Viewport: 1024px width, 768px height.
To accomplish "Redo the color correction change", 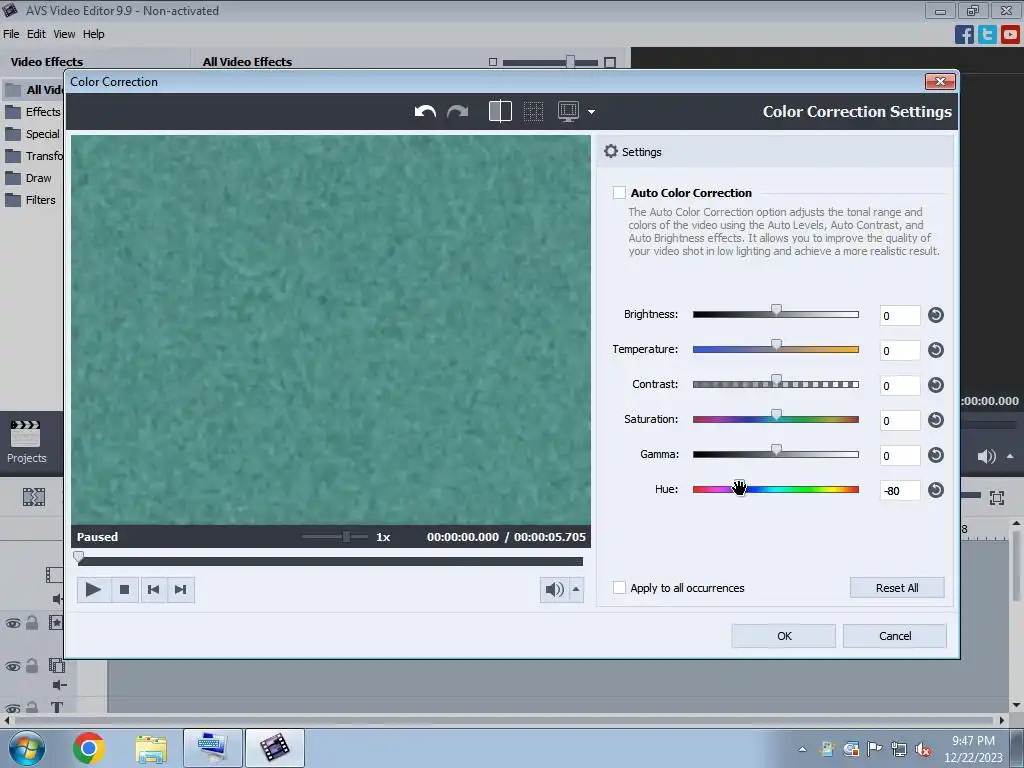I will (x=458, y=112).
